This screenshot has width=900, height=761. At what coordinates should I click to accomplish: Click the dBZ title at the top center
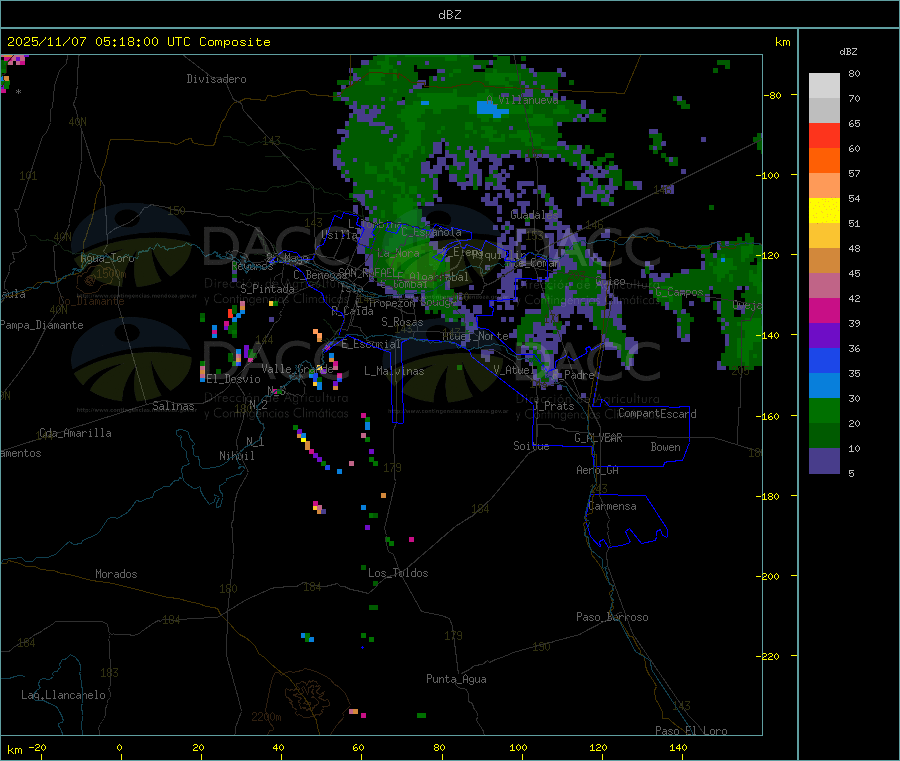(449, 15)
